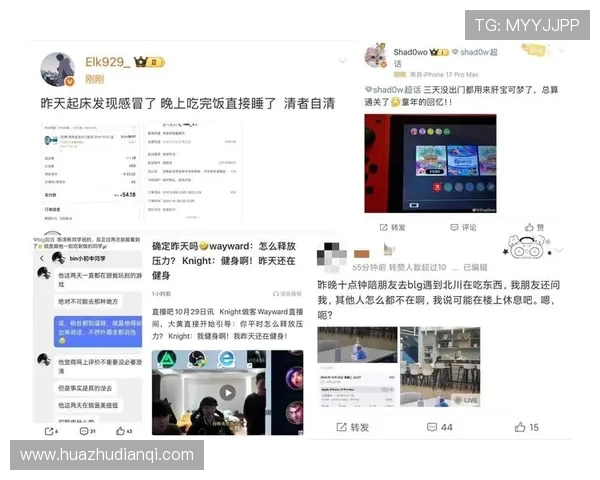Image resolution: width=600 pixels, height=480 pixels.
Task: Share the chat screenshot post with 4 reposts
Action: (51, 431)
